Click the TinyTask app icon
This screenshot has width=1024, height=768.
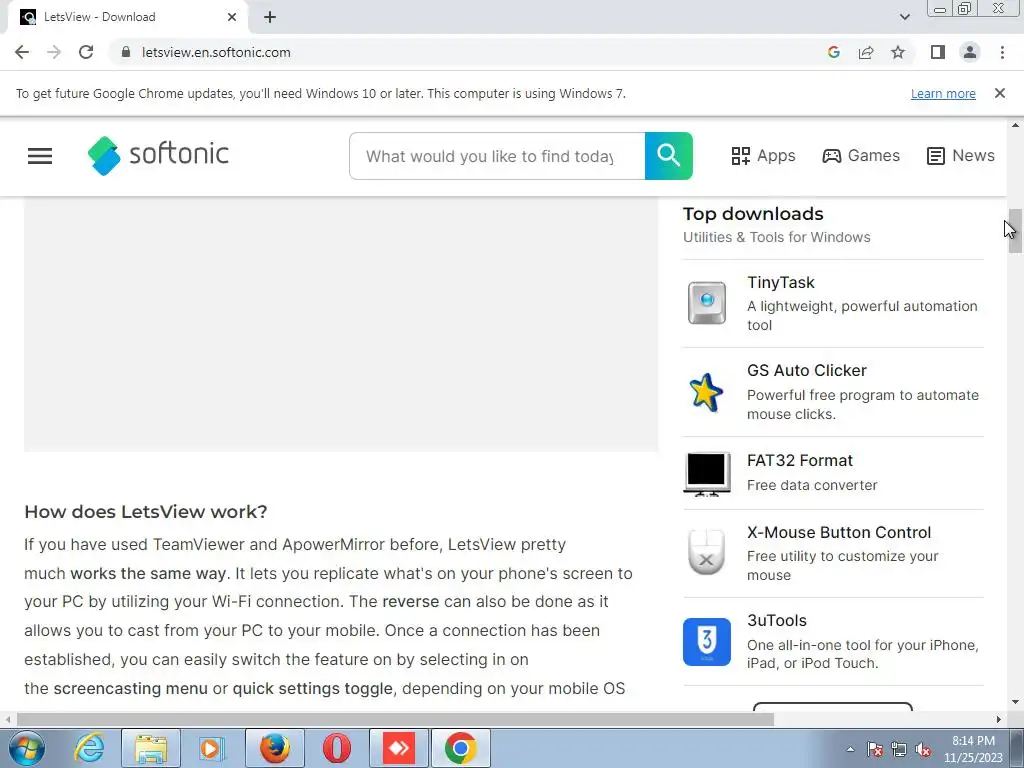[707, 303]
